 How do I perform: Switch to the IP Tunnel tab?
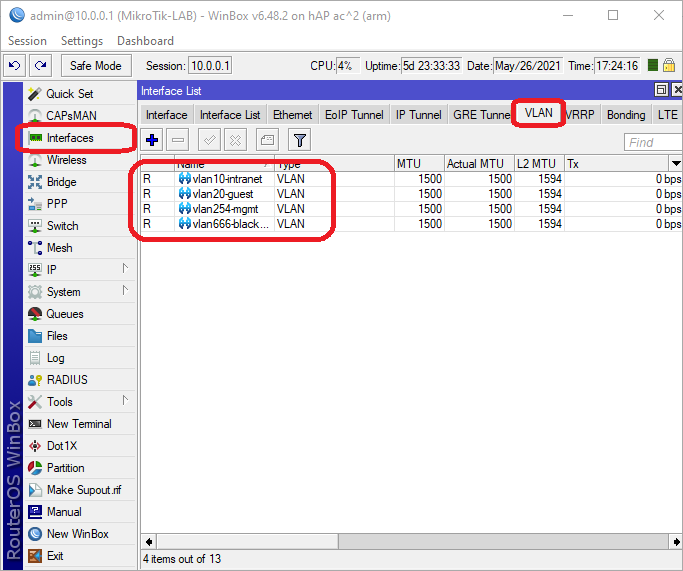[419, 115]
